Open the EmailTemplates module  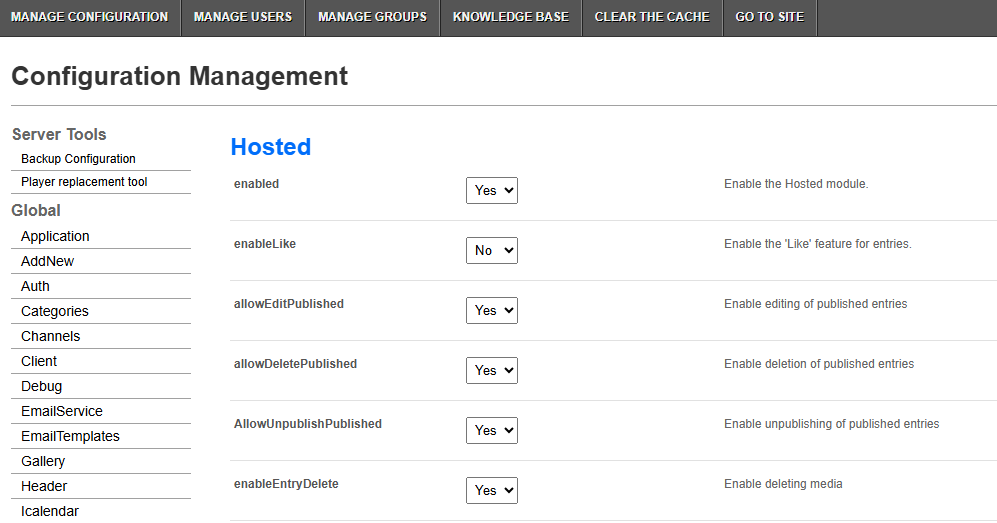pyautogui.click(x=70, y=437)
